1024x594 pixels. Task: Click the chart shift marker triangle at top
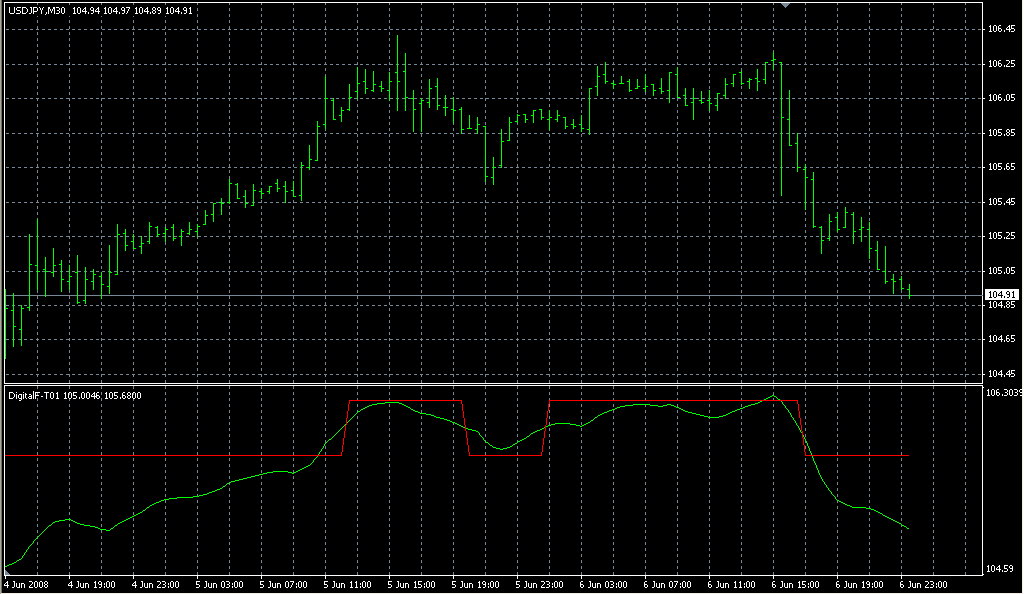coord(786,5)
